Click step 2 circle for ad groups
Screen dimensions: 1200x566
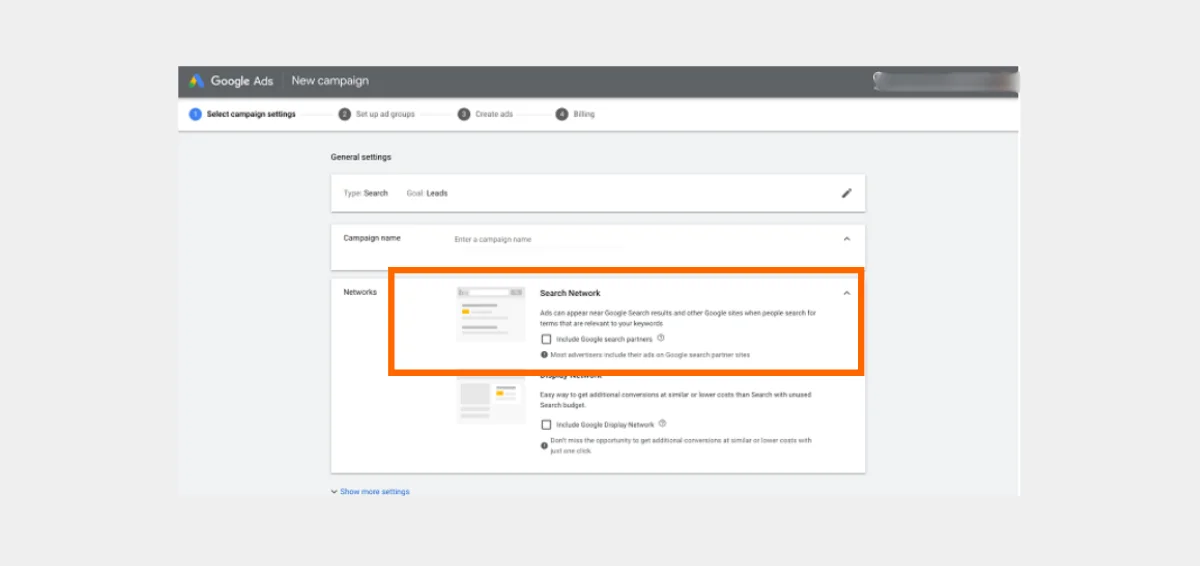345,114
